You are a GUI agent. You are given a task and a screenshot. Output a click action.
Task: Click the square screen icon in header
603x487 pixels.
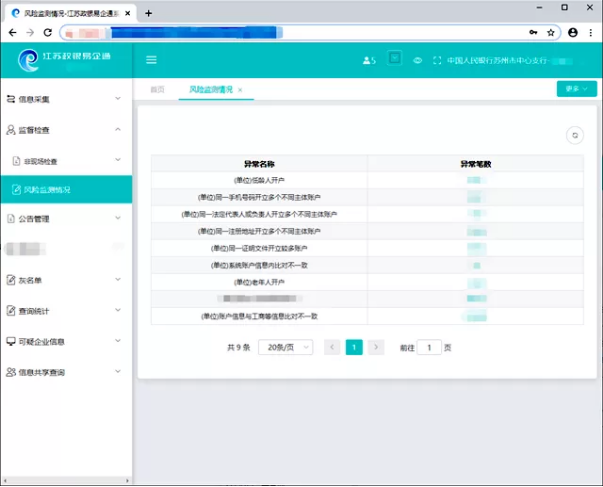pyautogui.click(x=394, y=59)
